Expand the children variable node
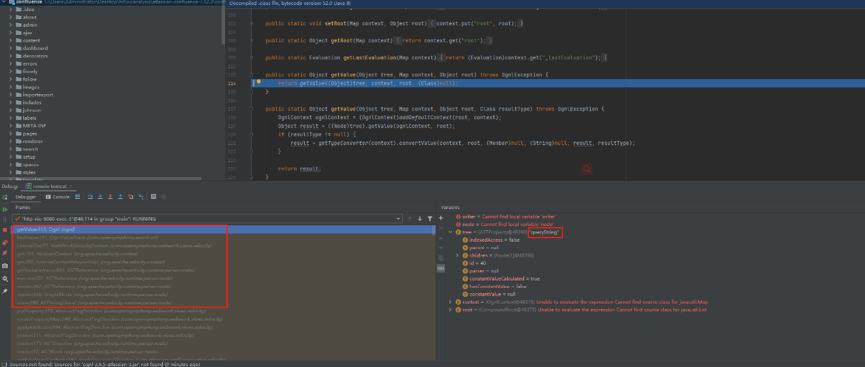The image size is (865, 367). pos(457,256)
